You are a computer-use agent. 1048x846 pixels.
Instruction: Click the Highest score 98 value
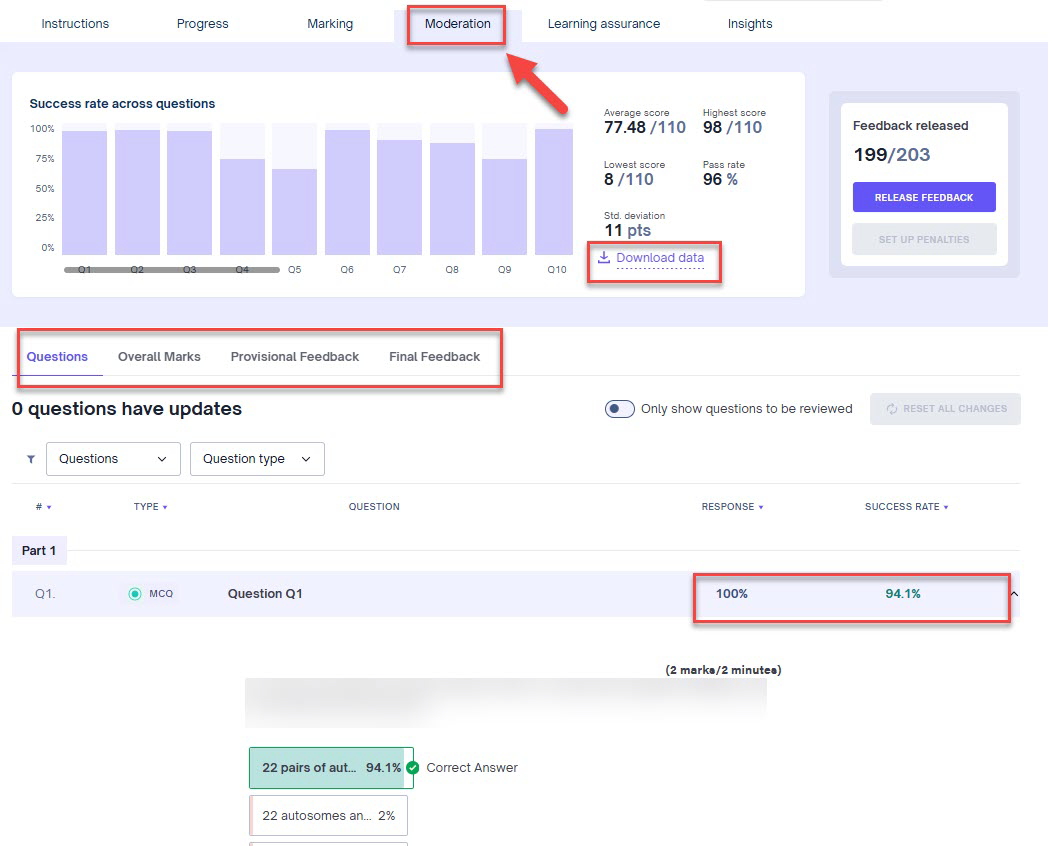pos(732,128)
